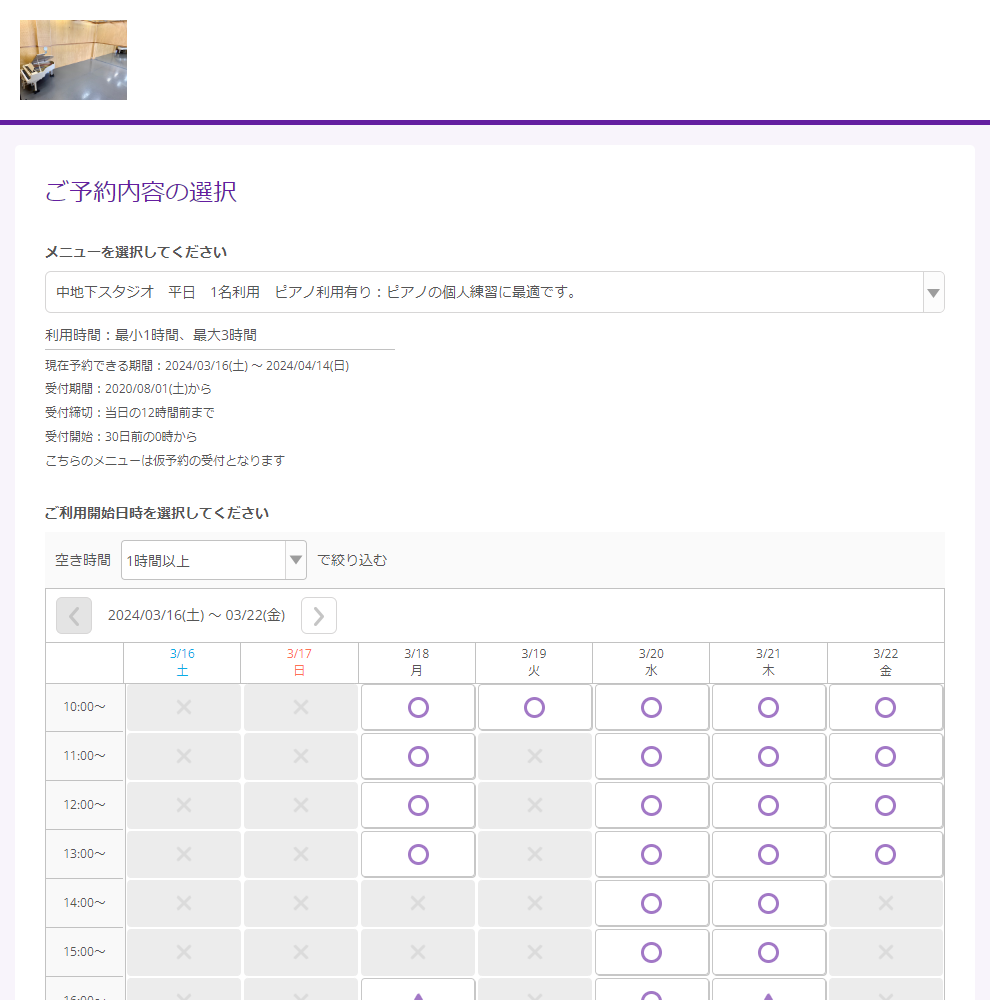Click the next week arrow button
The height and width of the screenshot is (1000, 990).
(x=318, y=615)
